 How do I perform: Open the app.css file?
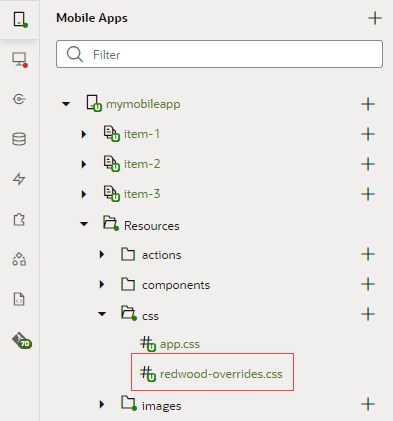pyautogui.click(x=180, y=344)
